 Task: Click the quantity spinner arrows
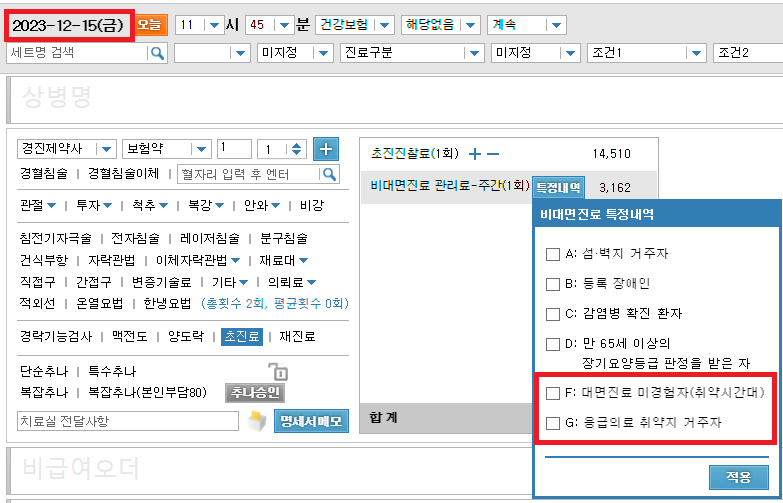point(297,149)
